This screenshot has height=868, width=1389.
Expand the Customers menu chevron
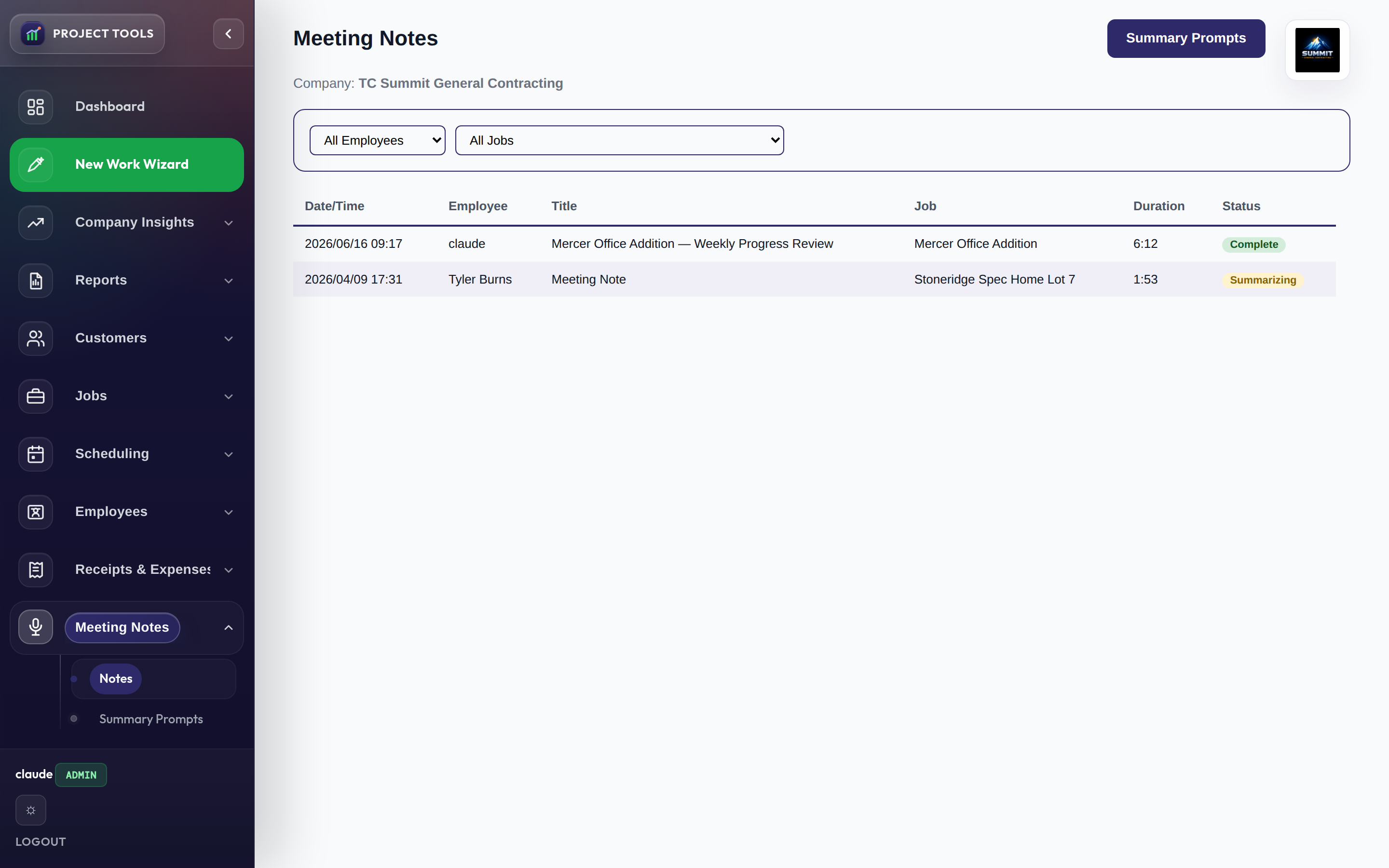[x=229, y=339]
